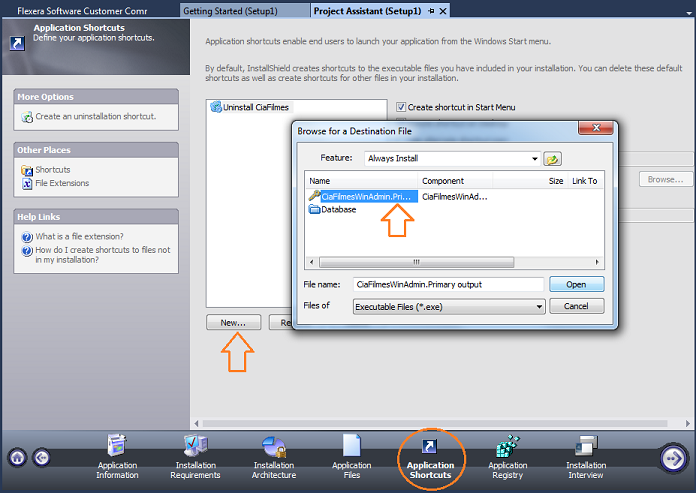Viewport: 696px width, 493px height.
Task: Open Application Information step icon
Action: point(117,446)
